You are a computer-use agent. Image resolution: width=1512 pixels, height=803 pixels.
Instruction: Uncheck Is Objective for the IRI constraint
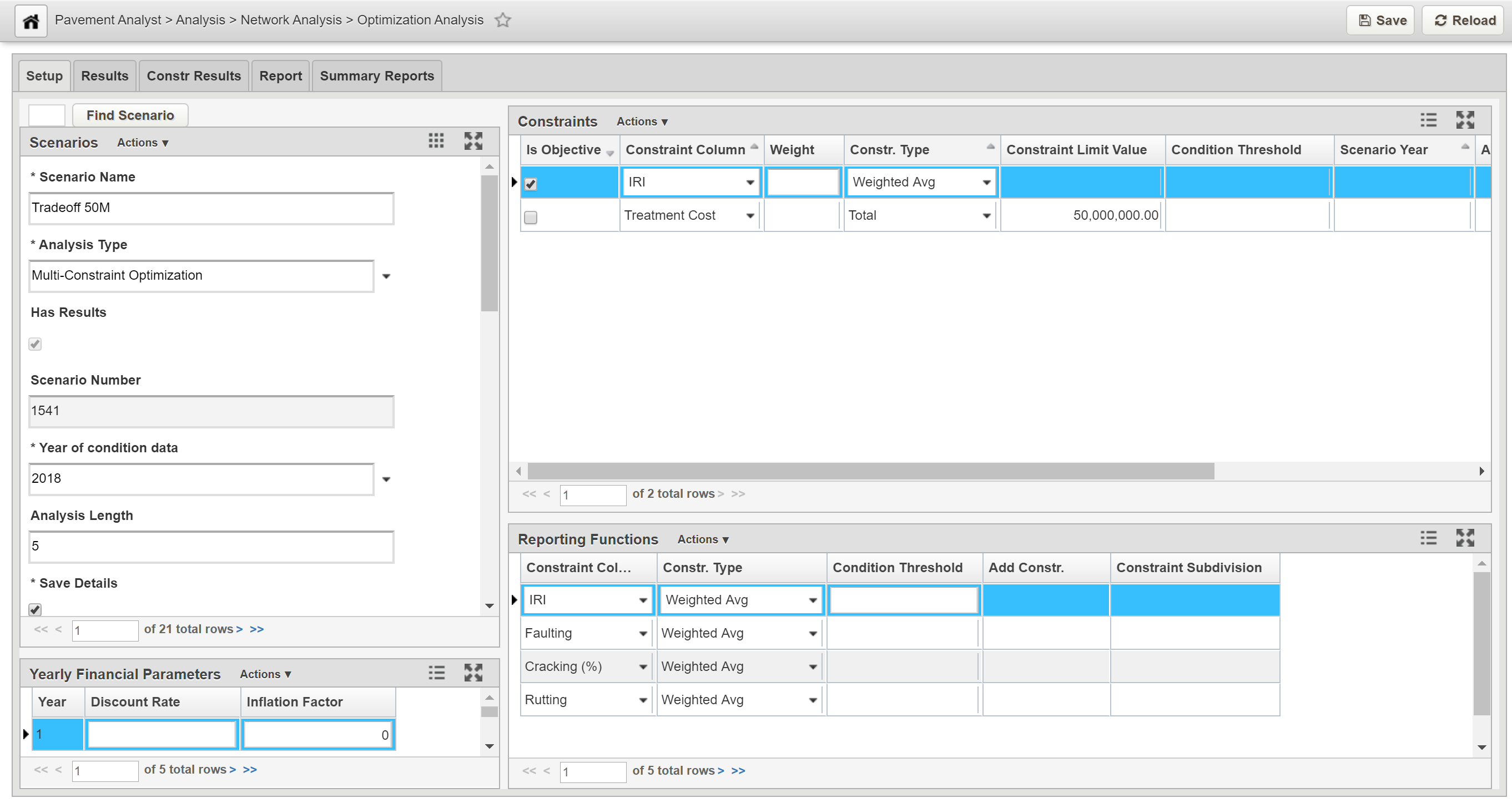point(531,184)
